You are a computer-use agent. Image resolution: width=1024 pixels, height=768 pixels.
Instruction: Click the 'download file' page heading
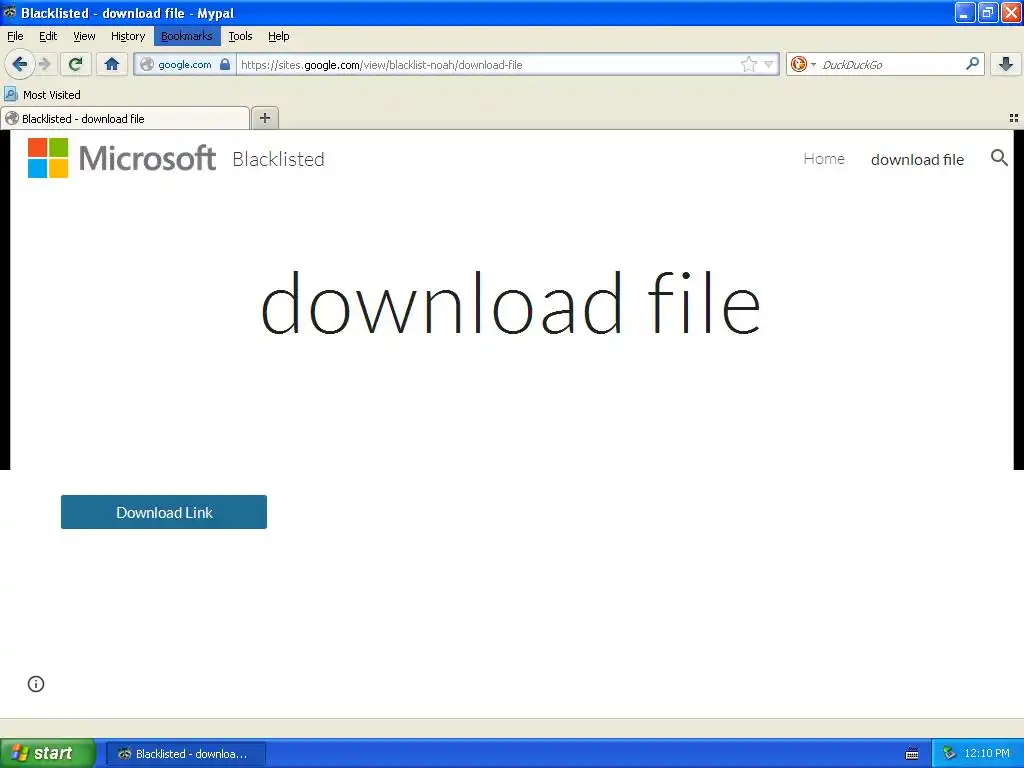pyautogui.click(x=510, y=304)
